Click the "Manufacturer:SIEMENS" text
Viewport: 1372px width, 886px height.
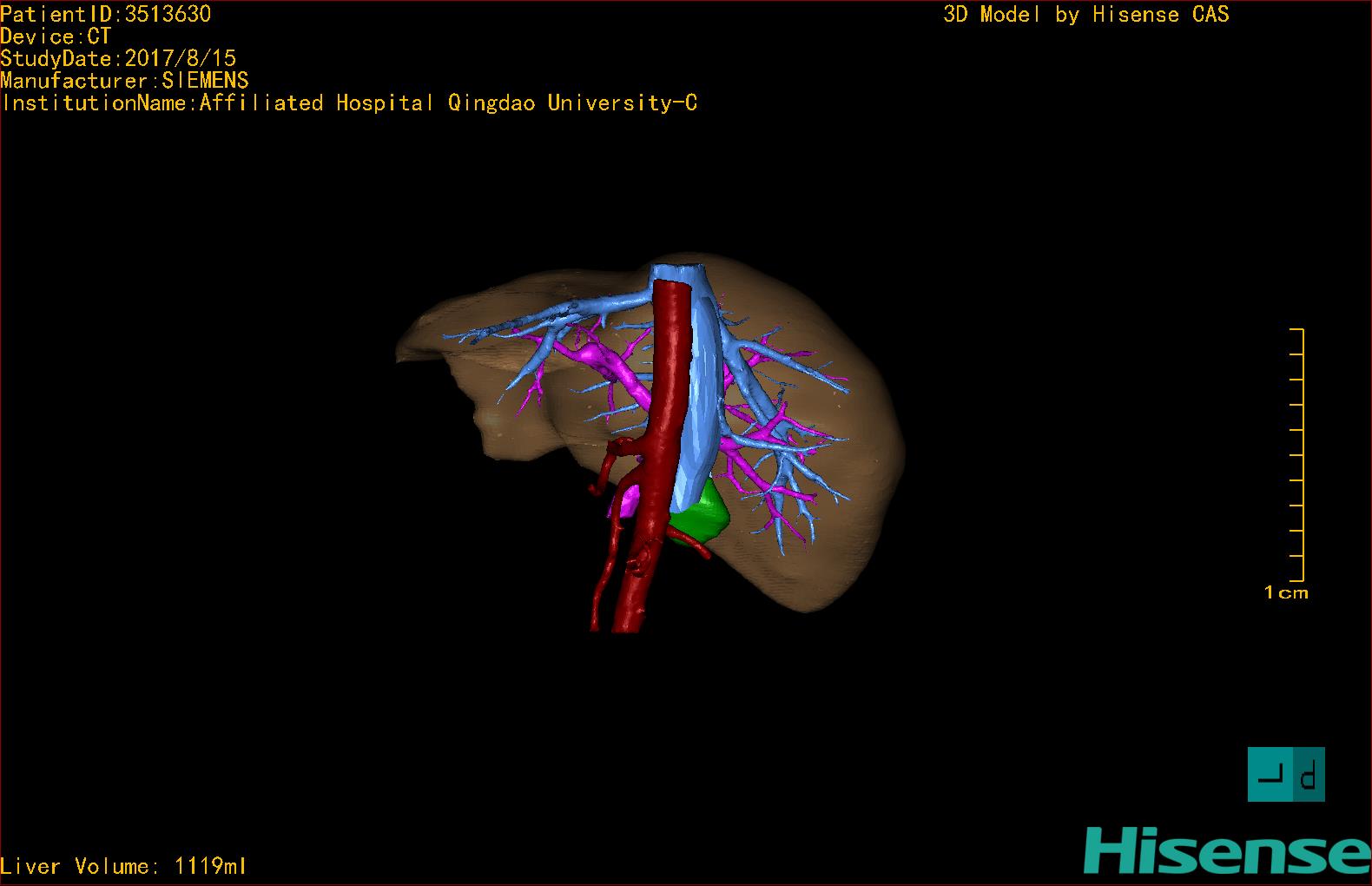click(x=124, y=81)
